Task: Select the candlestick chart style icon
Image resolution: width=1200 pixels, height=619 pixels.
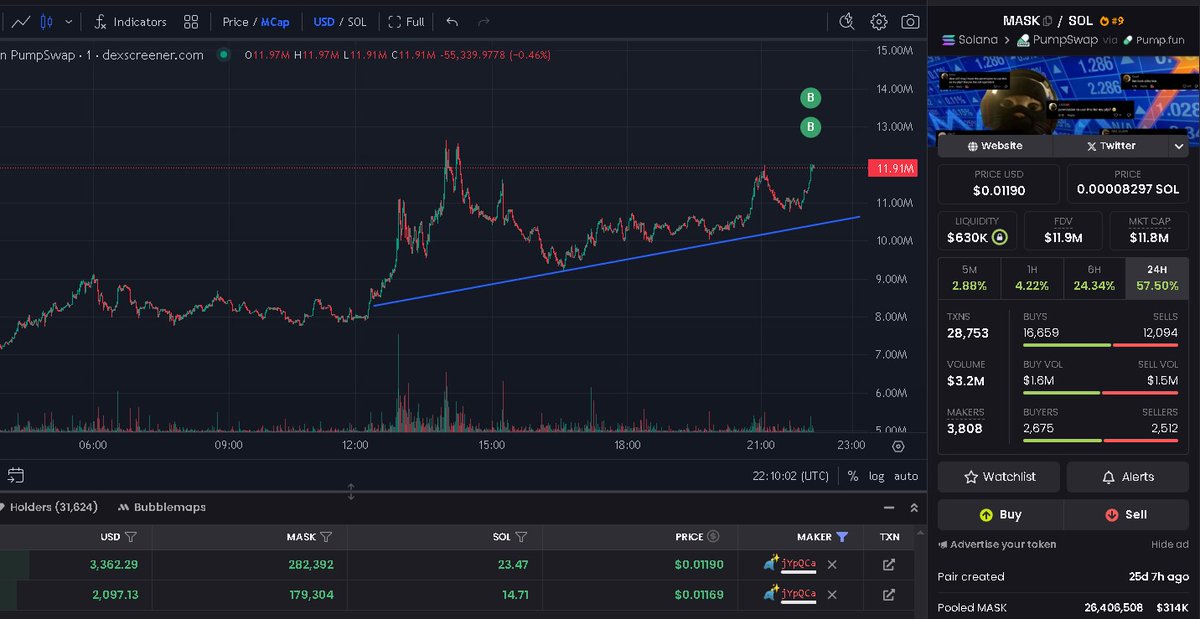Action: point(45,21)
